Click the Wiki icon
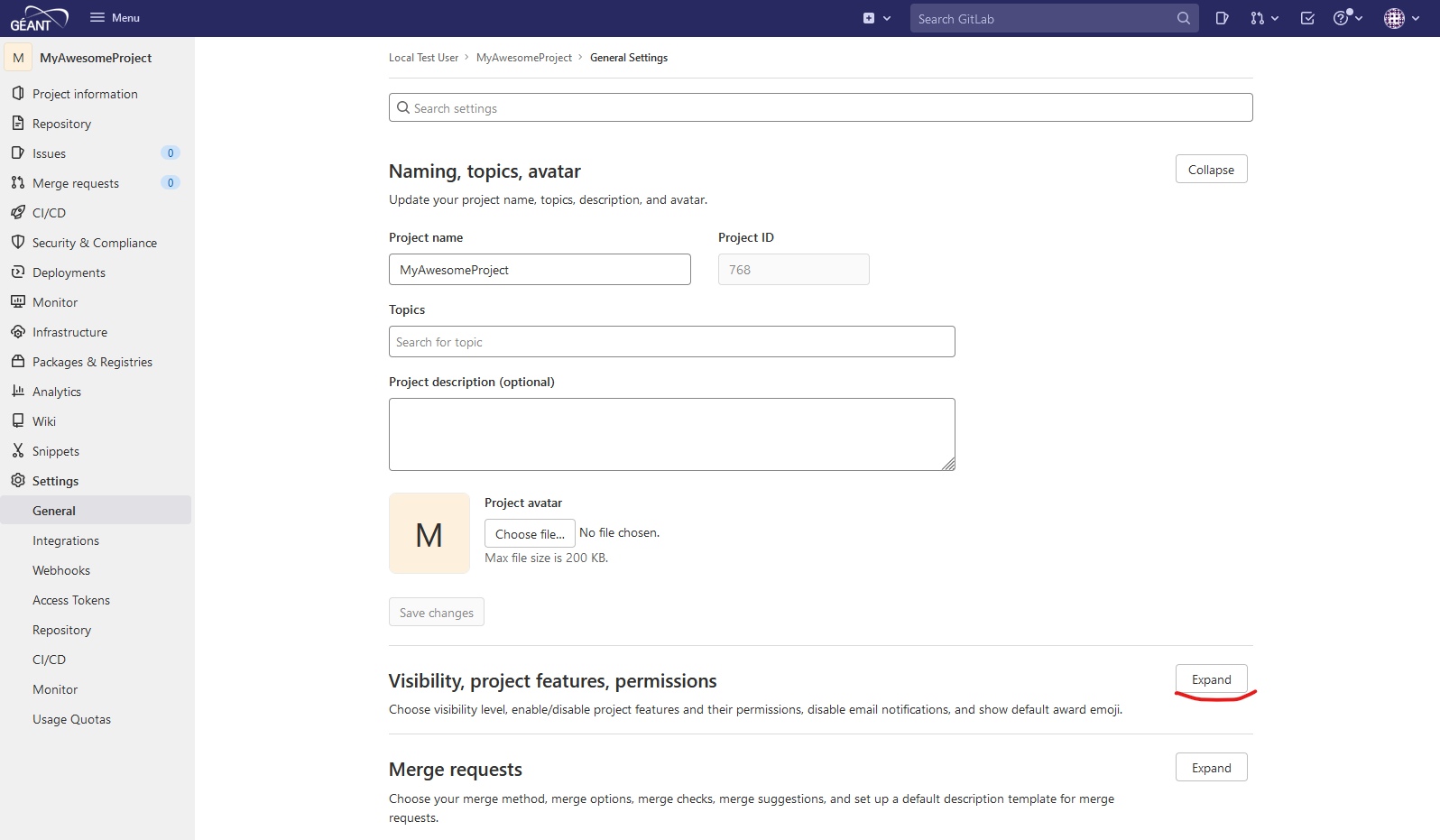 (x=18, y=421)
